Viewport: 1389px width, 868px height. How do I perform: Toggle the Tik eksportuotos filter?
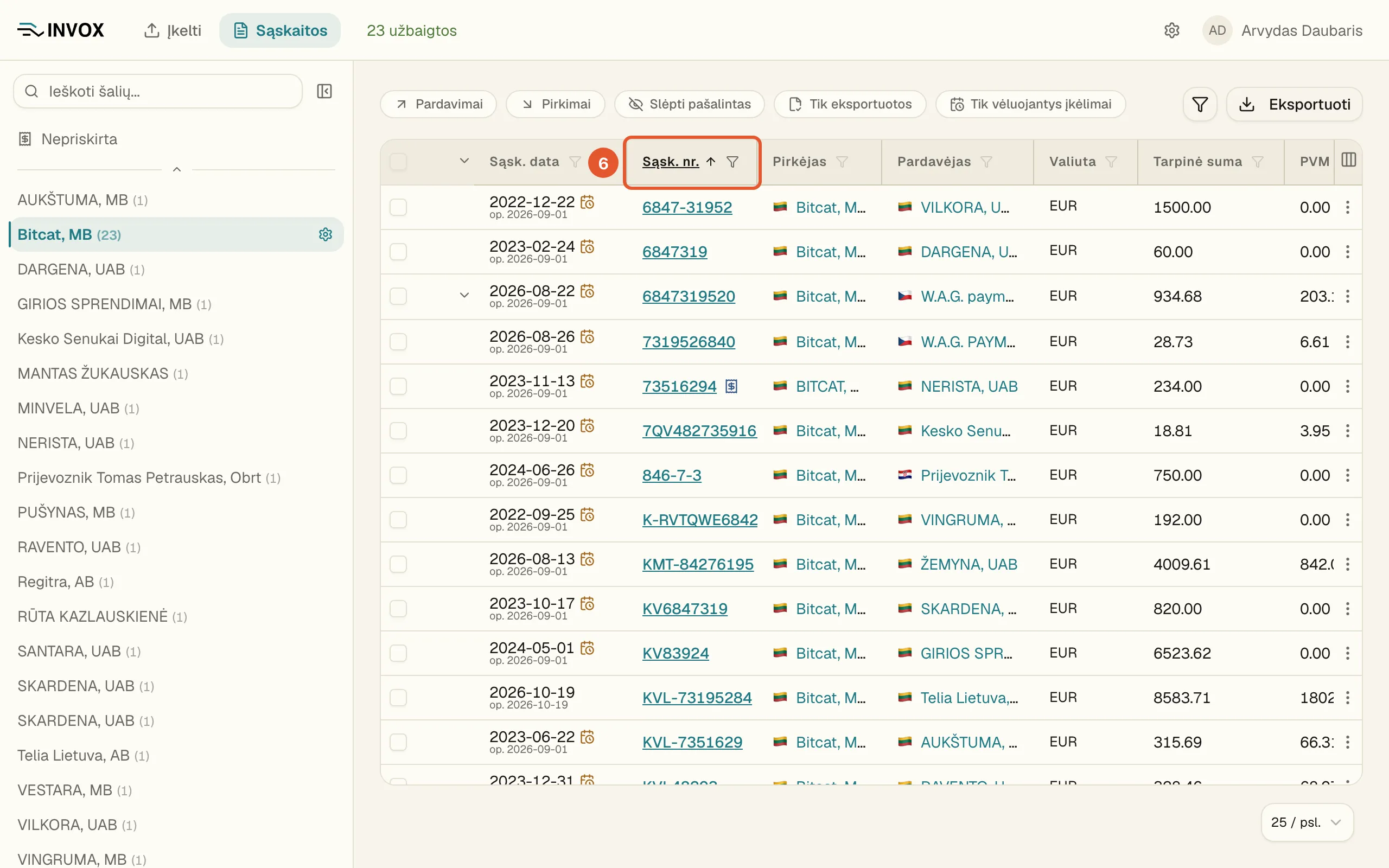(x=850, y=105)
